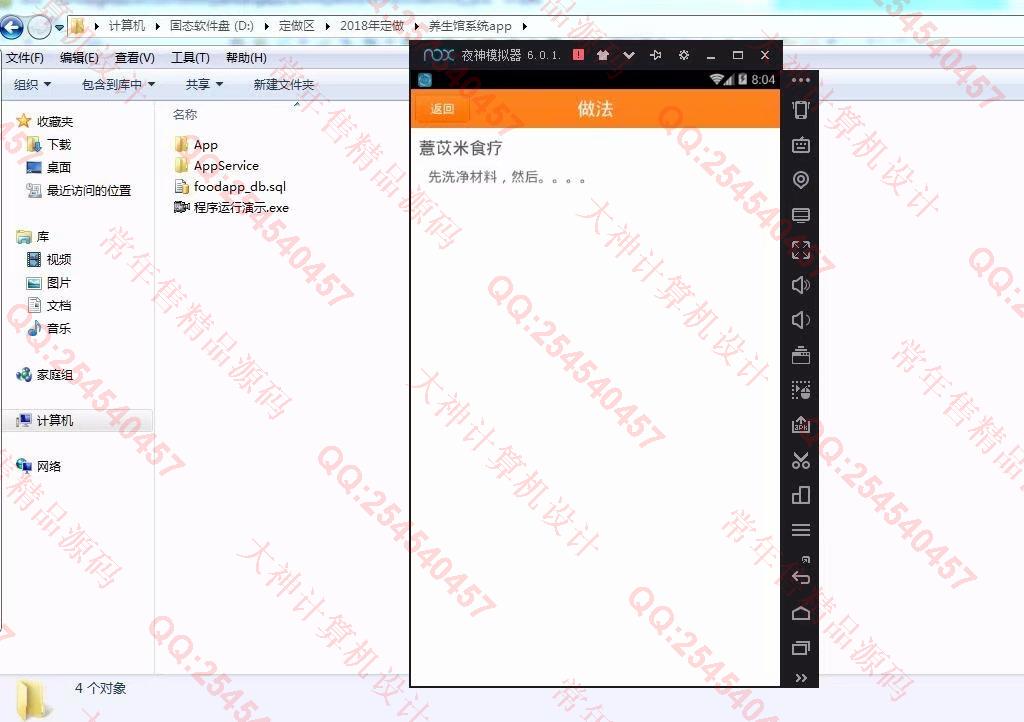Image resolution: width=1024 pixels, height=722 pixels.
Task: Click Nox My Computer screen icon
Action: pos(801,215)
